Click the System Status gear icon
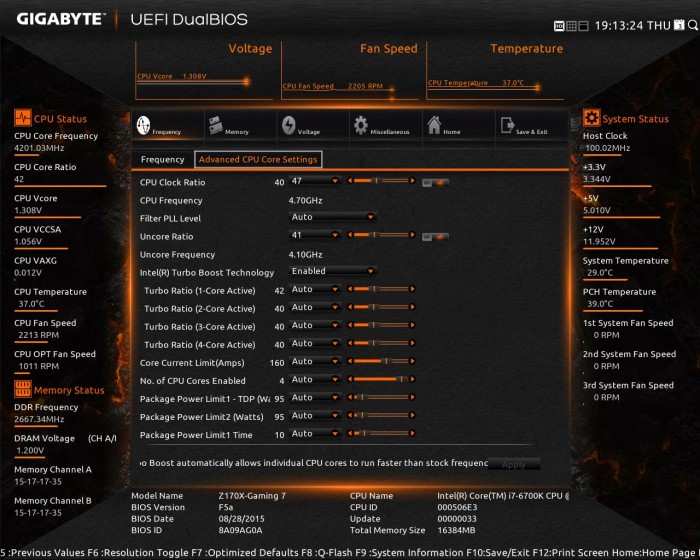Image resolution: width=700 pixels, height=560 pixels. click(x=591, y=118)
